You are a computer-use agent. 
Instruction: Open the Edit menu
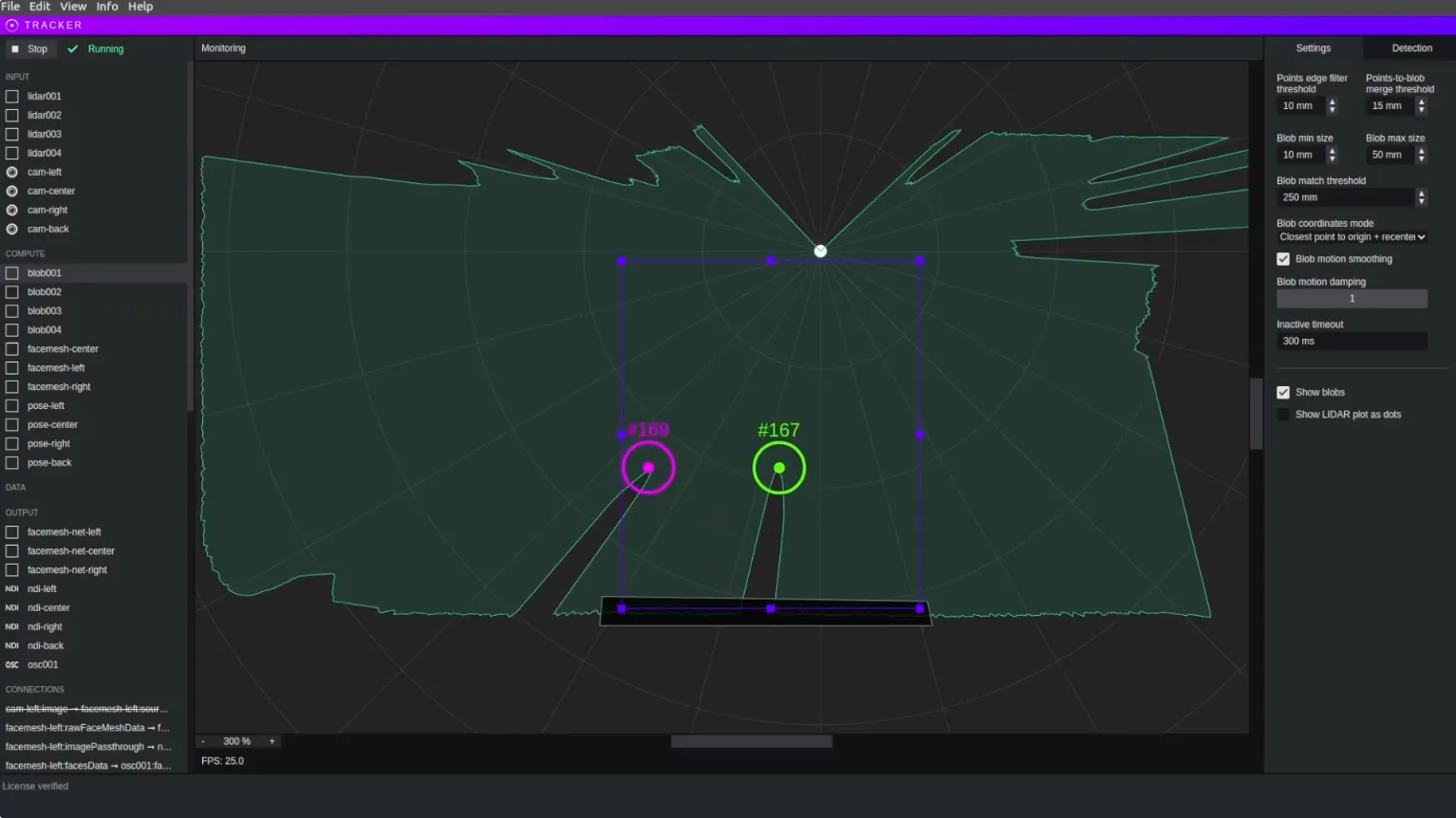click(40, 7)
